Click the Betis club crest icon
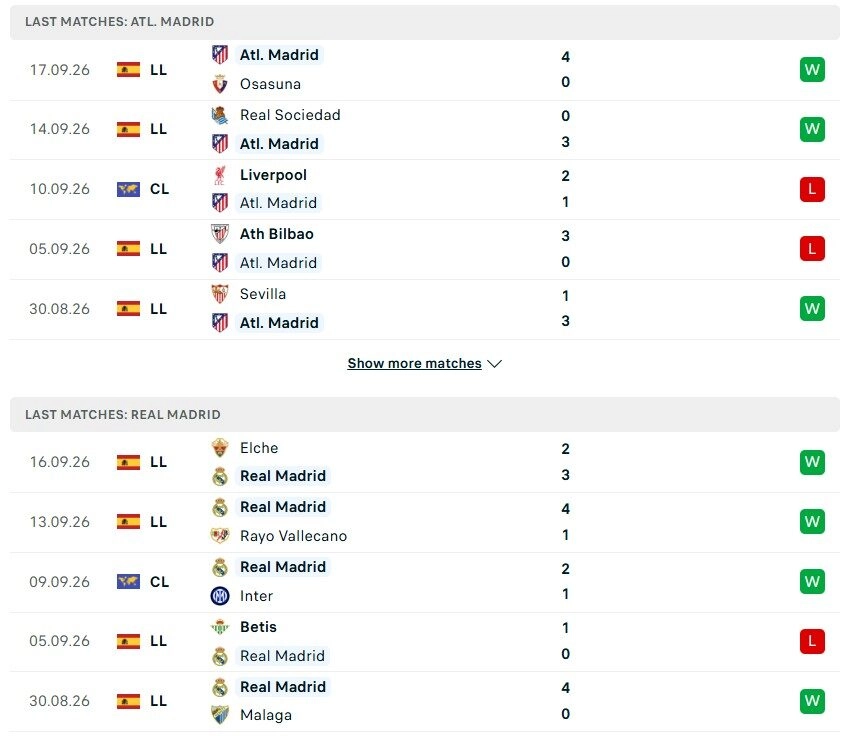 tap(219, 627)
